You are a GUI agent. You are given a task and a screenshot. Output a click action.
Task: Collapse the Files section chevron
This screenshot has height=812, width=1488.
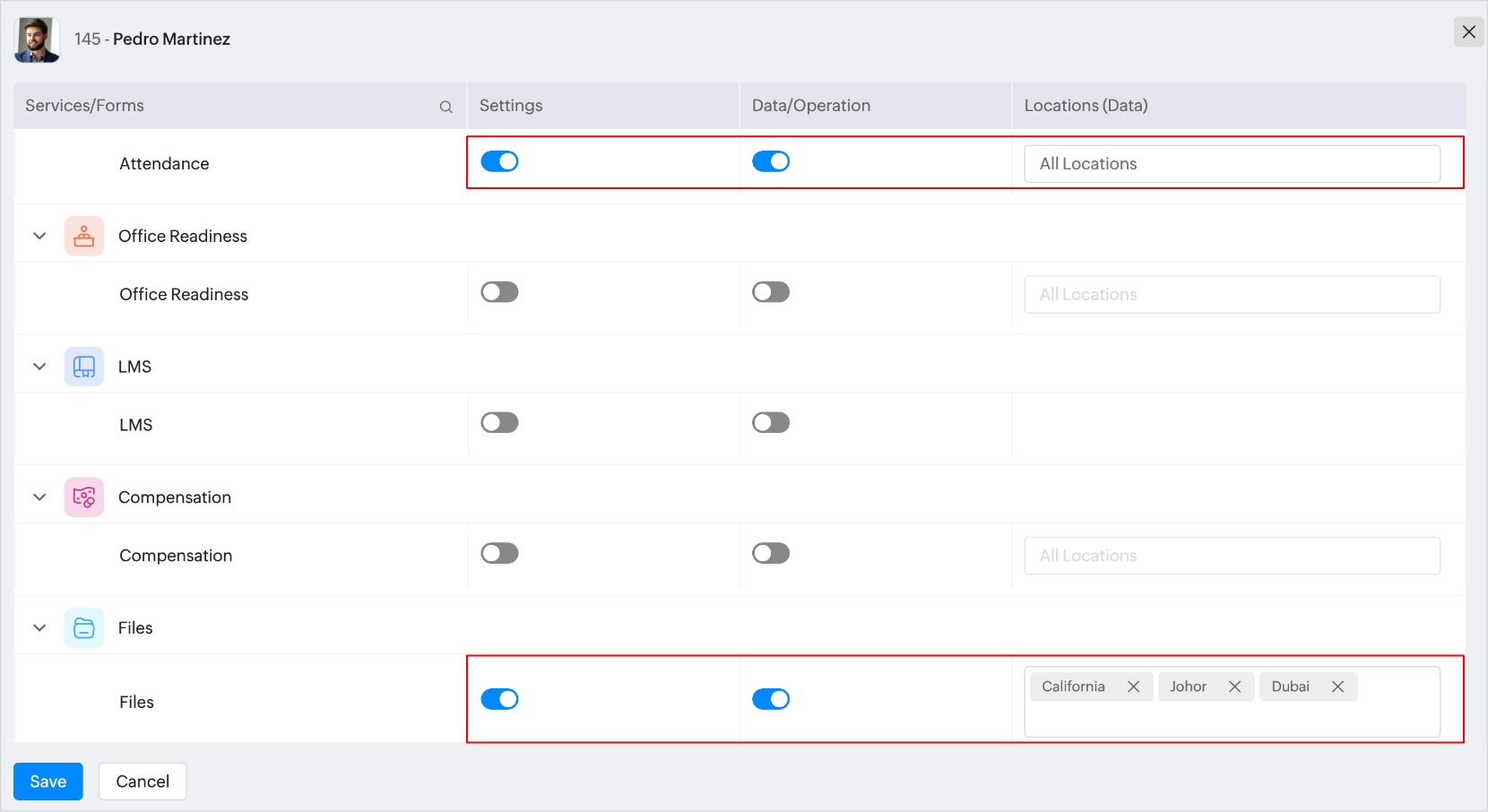(x=39, y=628)
